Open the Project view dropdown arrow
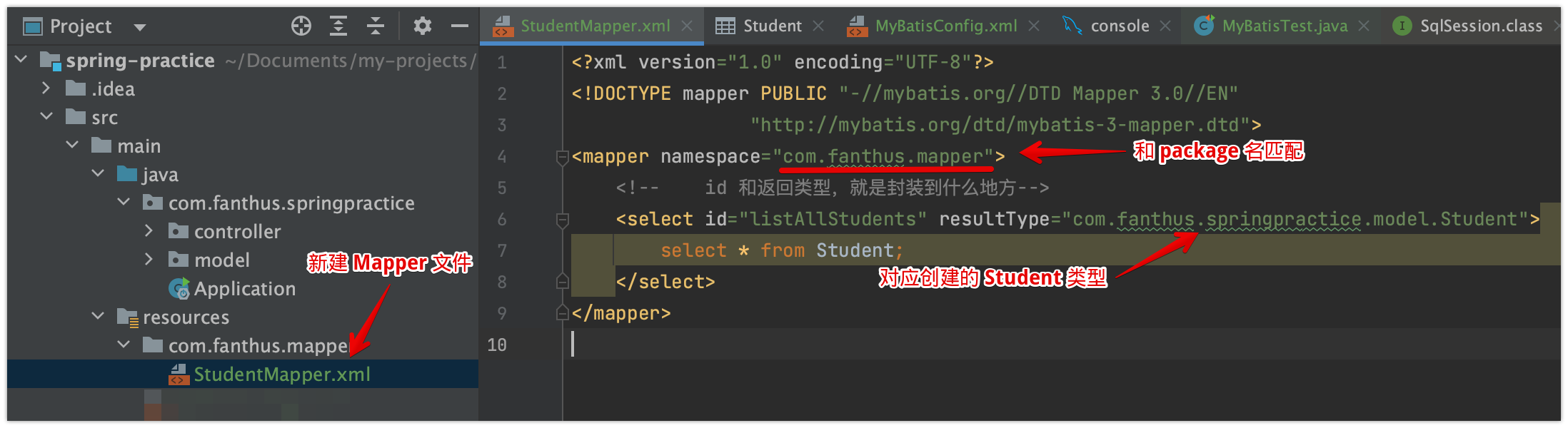 pos(140,28)
